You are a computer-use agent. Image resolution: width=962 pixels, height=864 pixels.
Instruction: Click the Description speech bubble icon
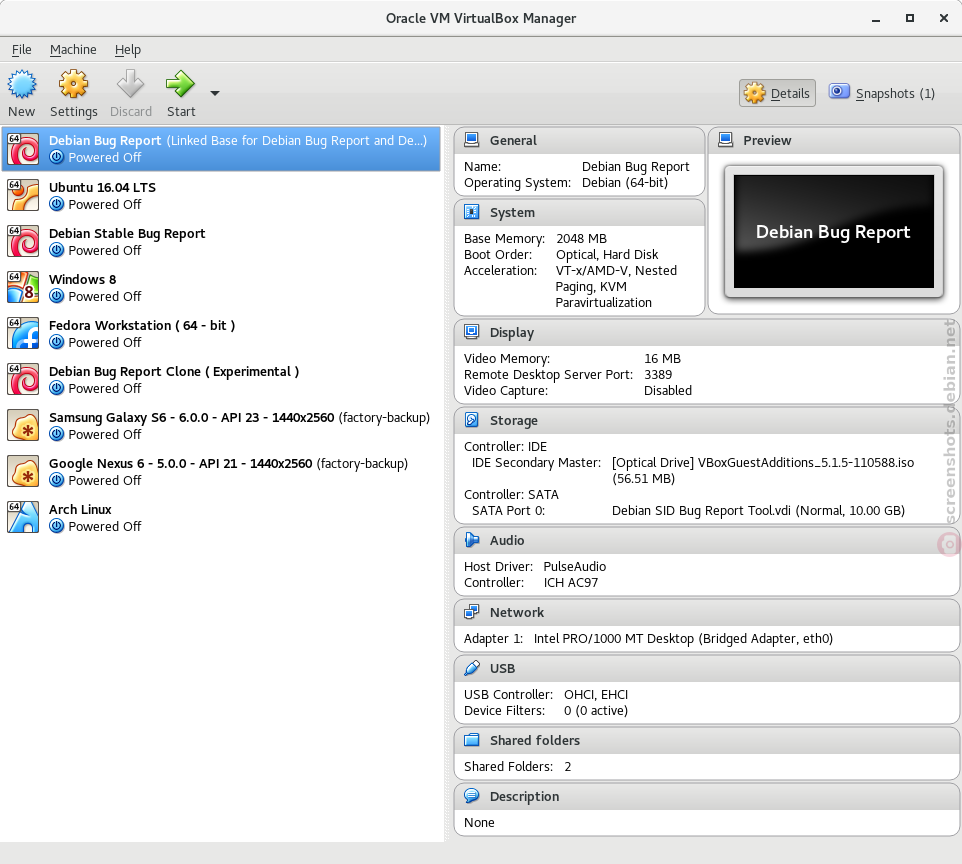pos(472,796)
